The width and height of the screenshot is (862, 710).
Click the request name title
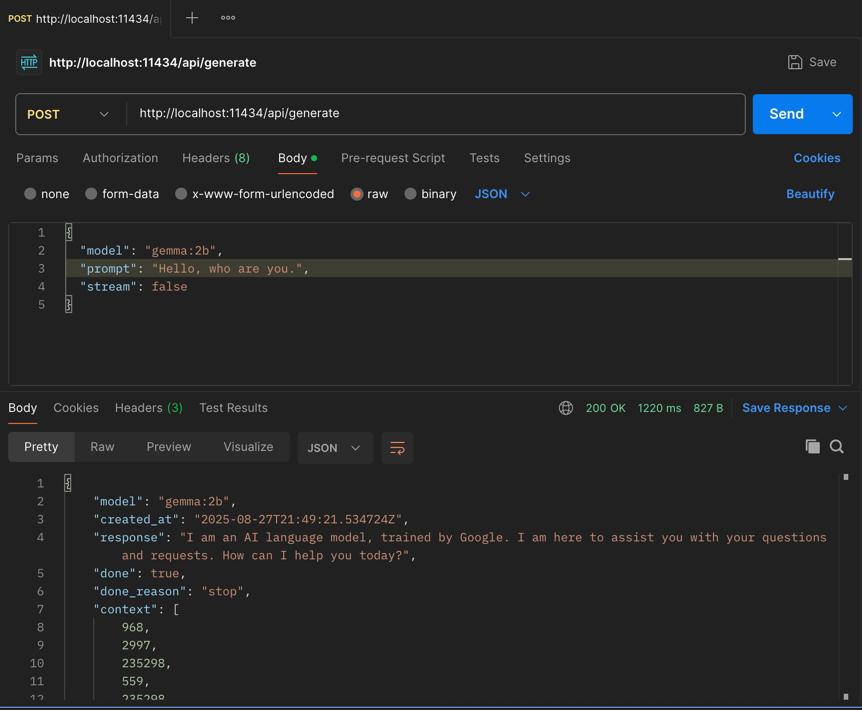153,63
